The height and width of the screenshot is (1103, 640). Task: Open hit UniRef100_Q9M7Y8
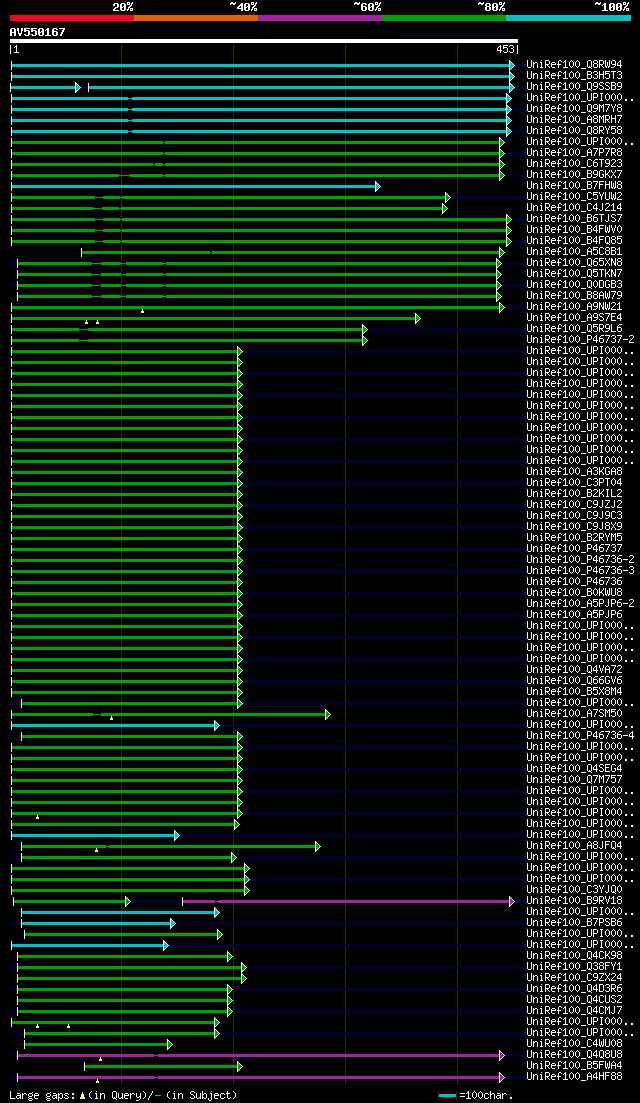574,109
